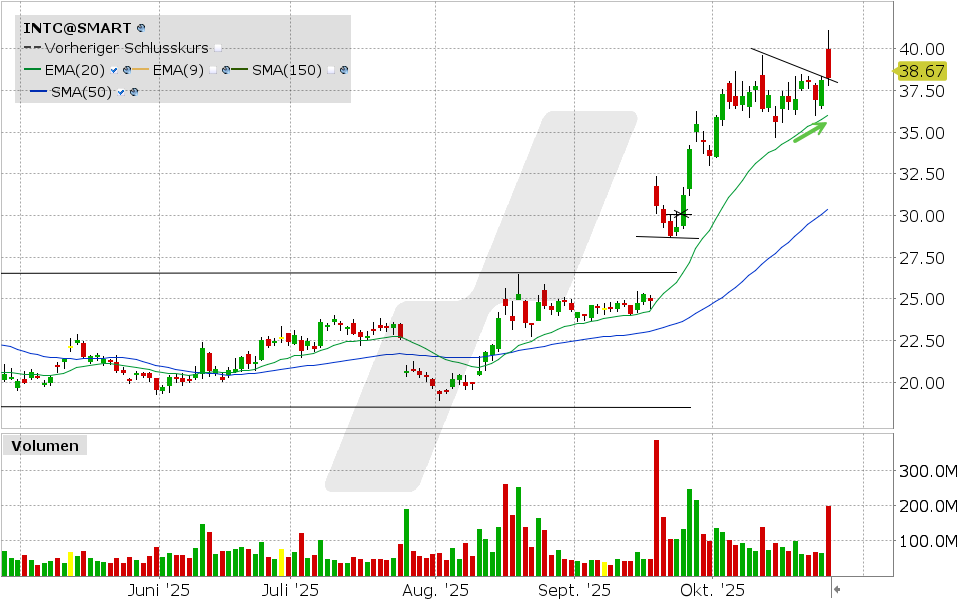Enable the EMA(9) checkbox
Screen dimensions: 960x600
214,70
